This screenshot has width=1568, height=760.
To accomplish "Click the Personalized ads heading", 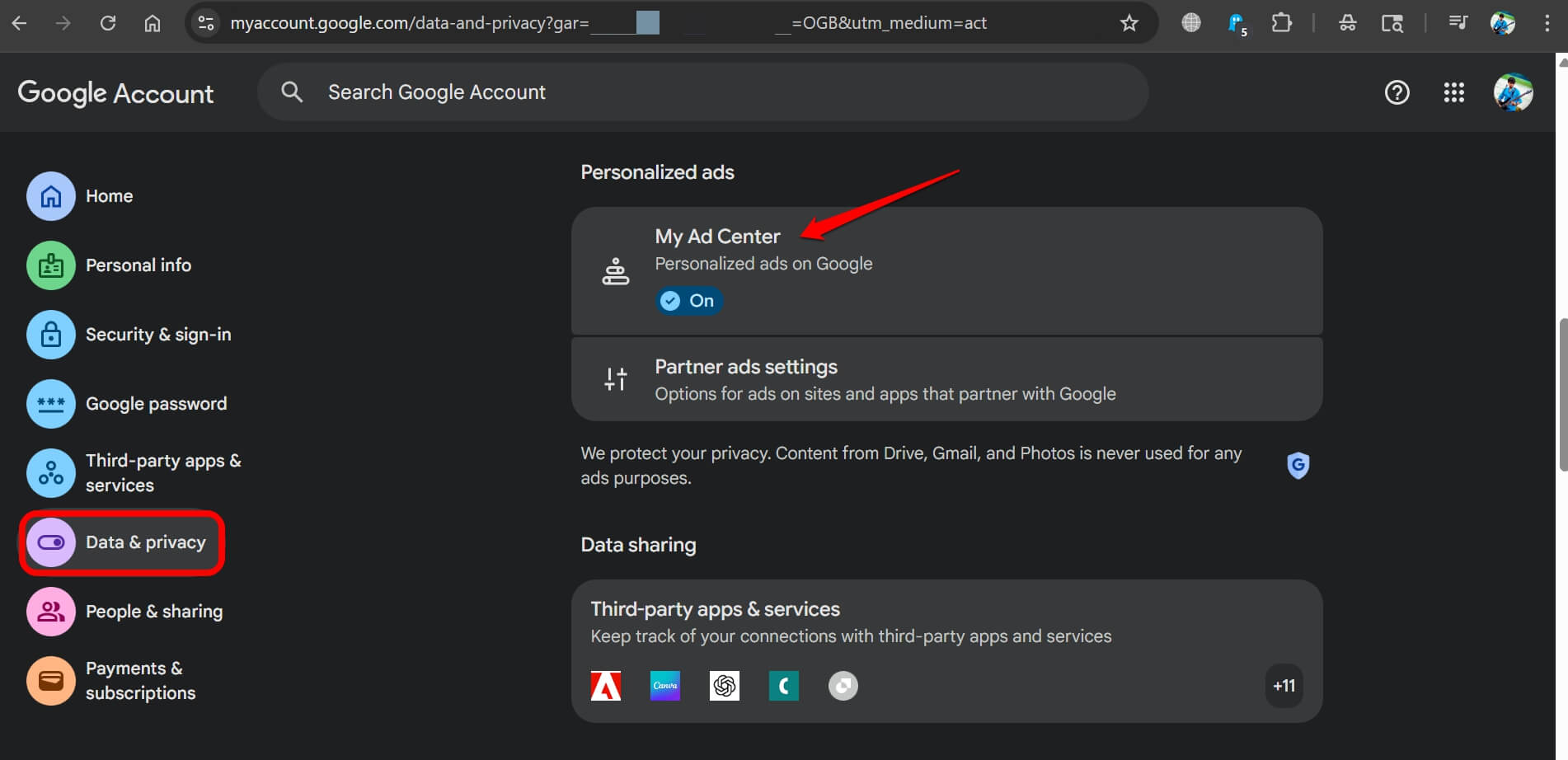I will 657,172.
